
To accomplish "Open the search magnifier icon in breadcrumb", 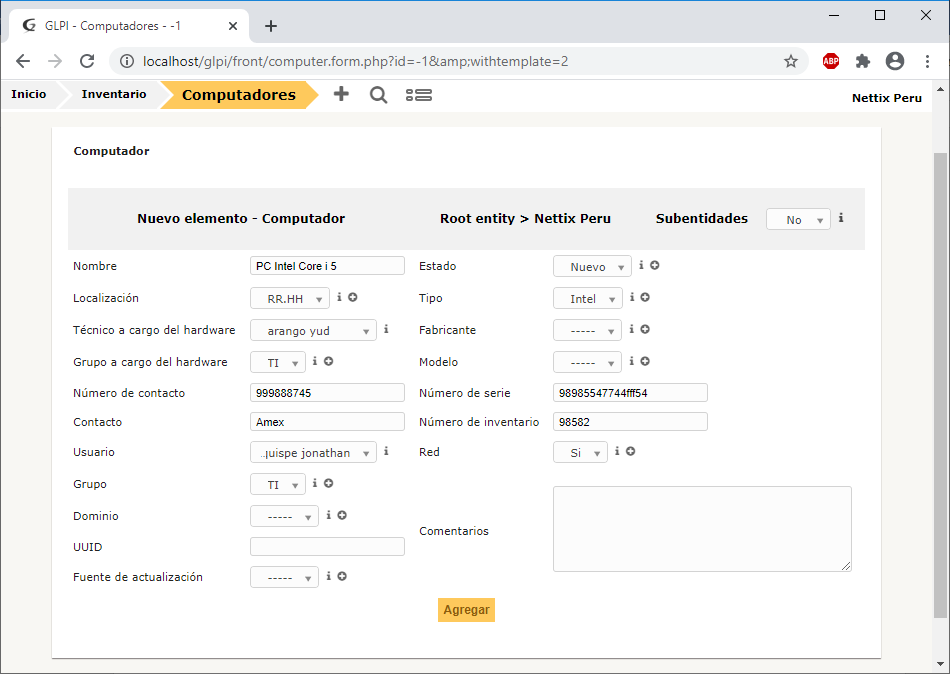I will pyautogui.click(x=378, y=95).
